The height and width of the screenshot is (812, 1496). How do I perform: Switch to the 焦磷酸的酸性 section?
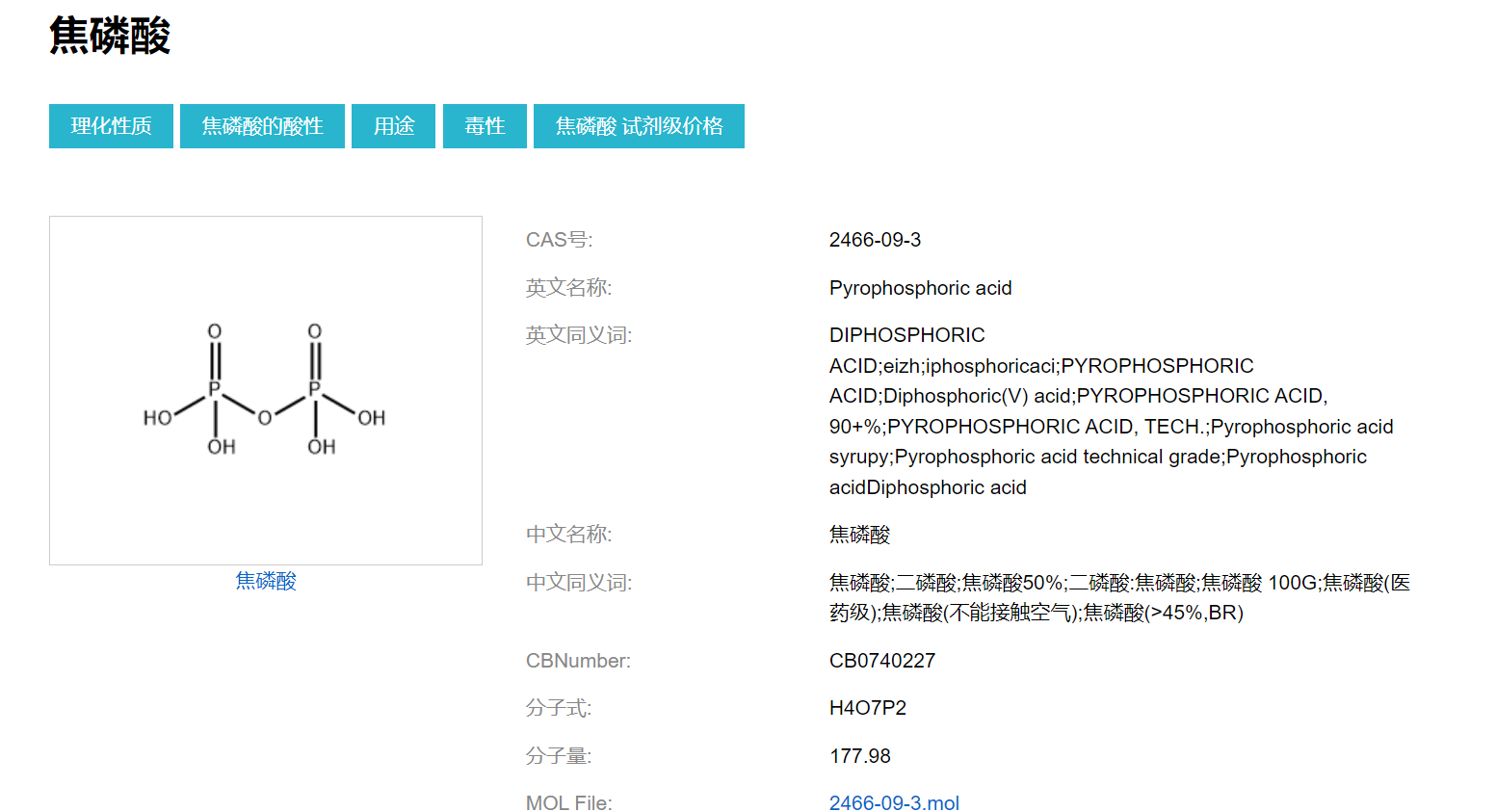click(262, 126)
